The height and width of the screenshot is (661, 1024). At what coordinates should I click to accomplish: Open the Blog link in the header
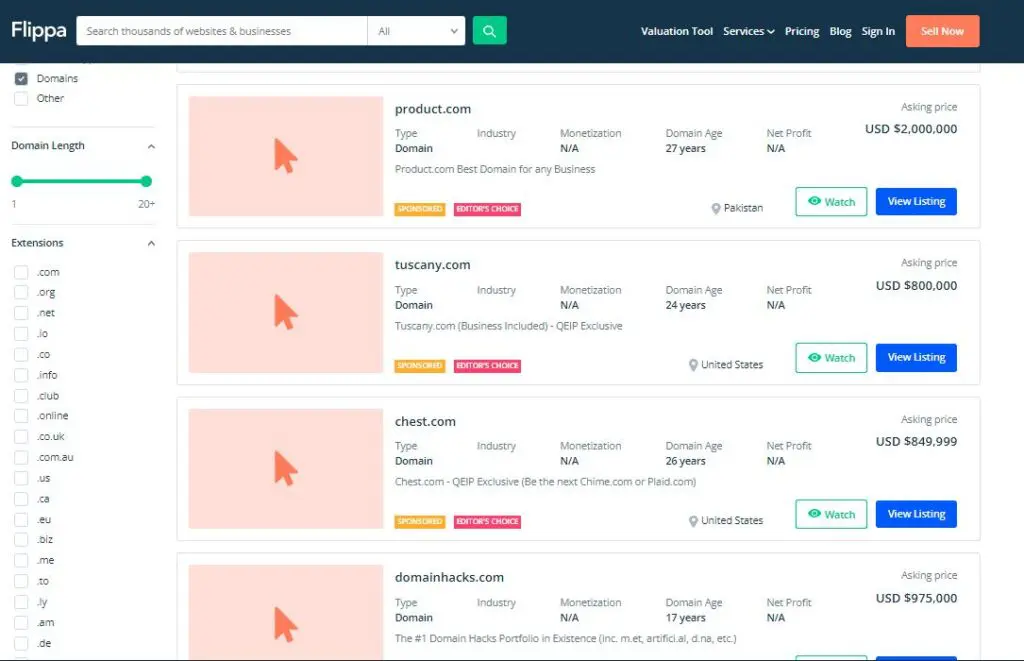click(x=840, y=31)
